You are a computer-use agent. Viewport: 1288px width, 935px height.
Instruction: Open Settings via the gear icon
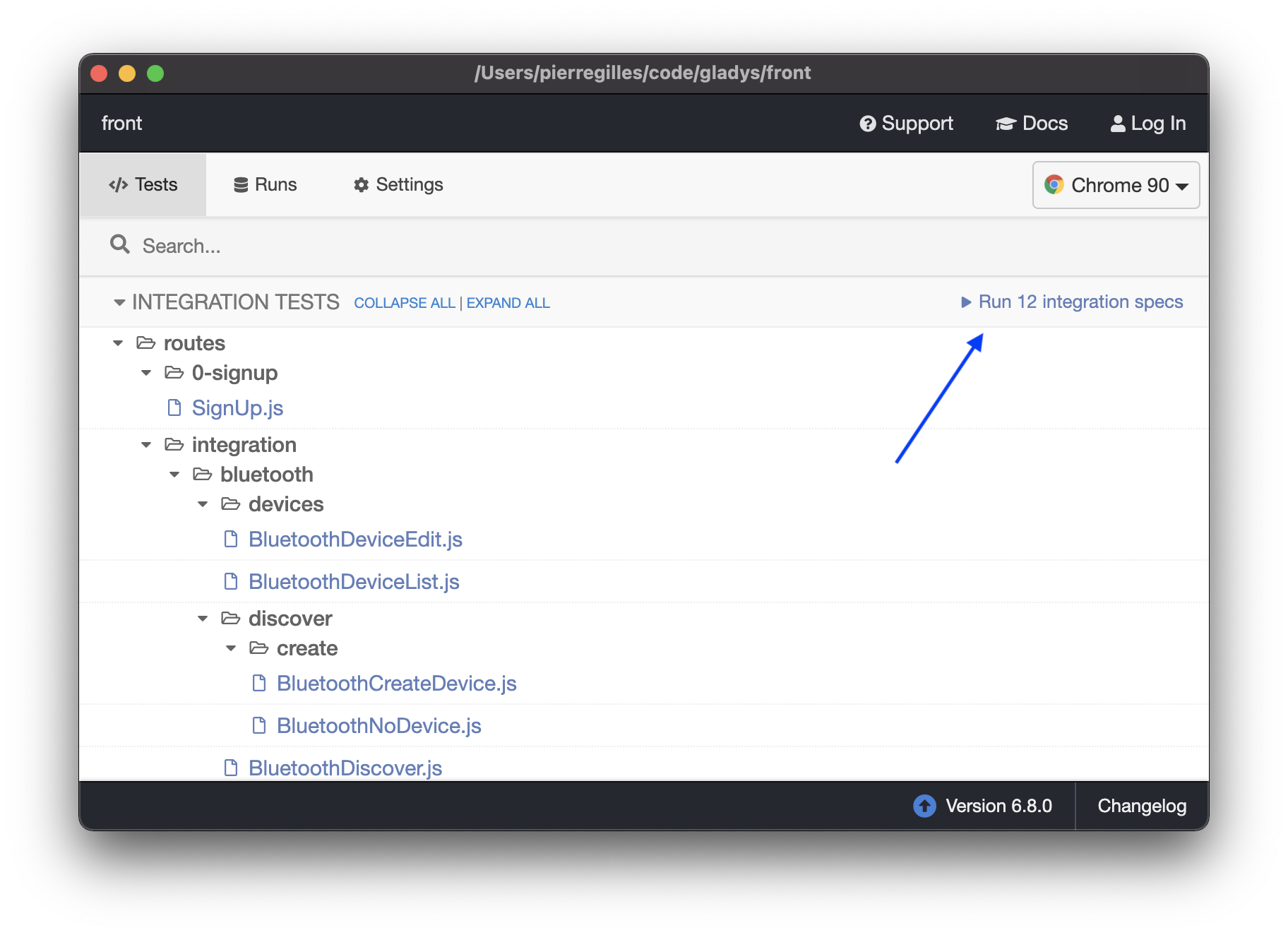click(362, 184)
